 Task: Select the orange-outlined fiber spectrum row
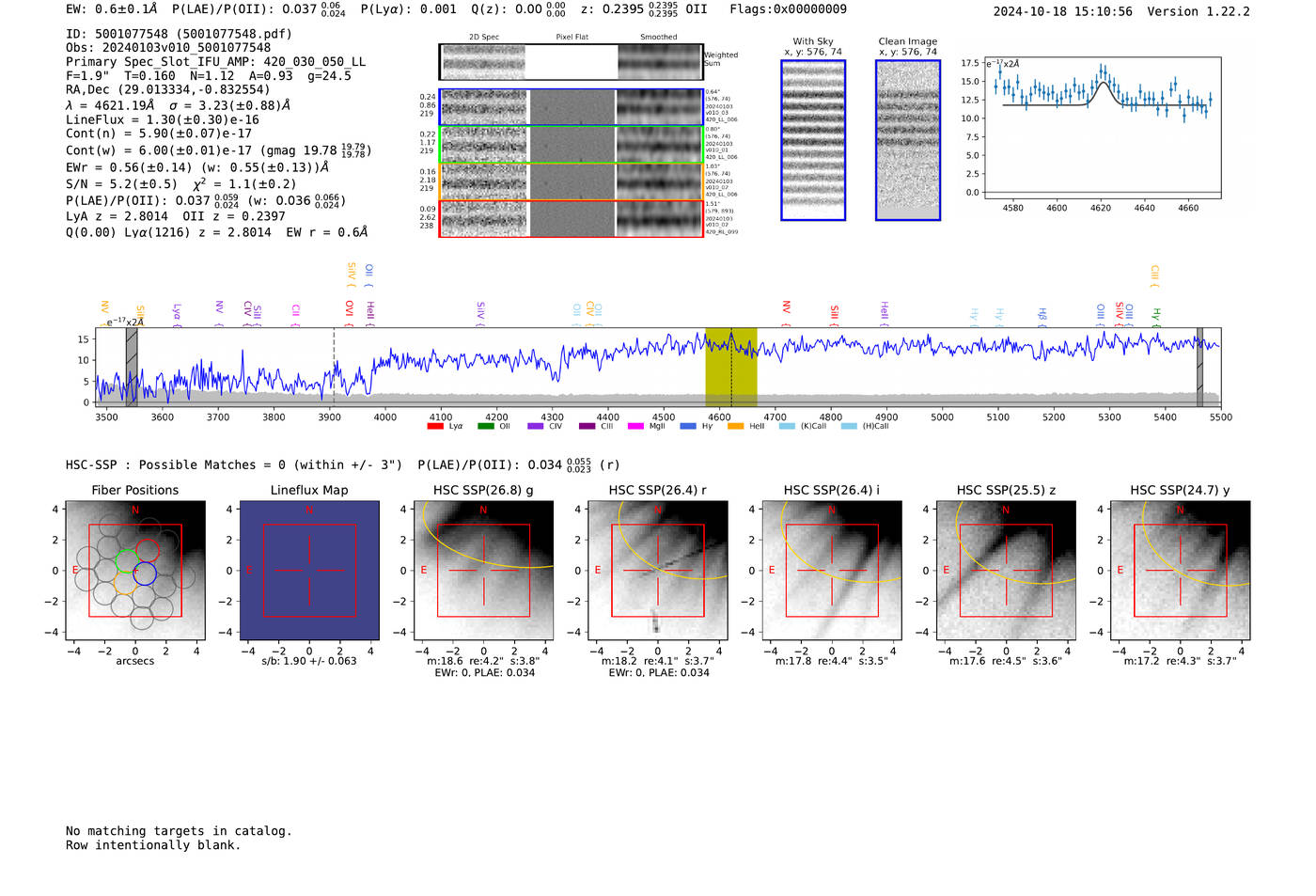[572, 181]
